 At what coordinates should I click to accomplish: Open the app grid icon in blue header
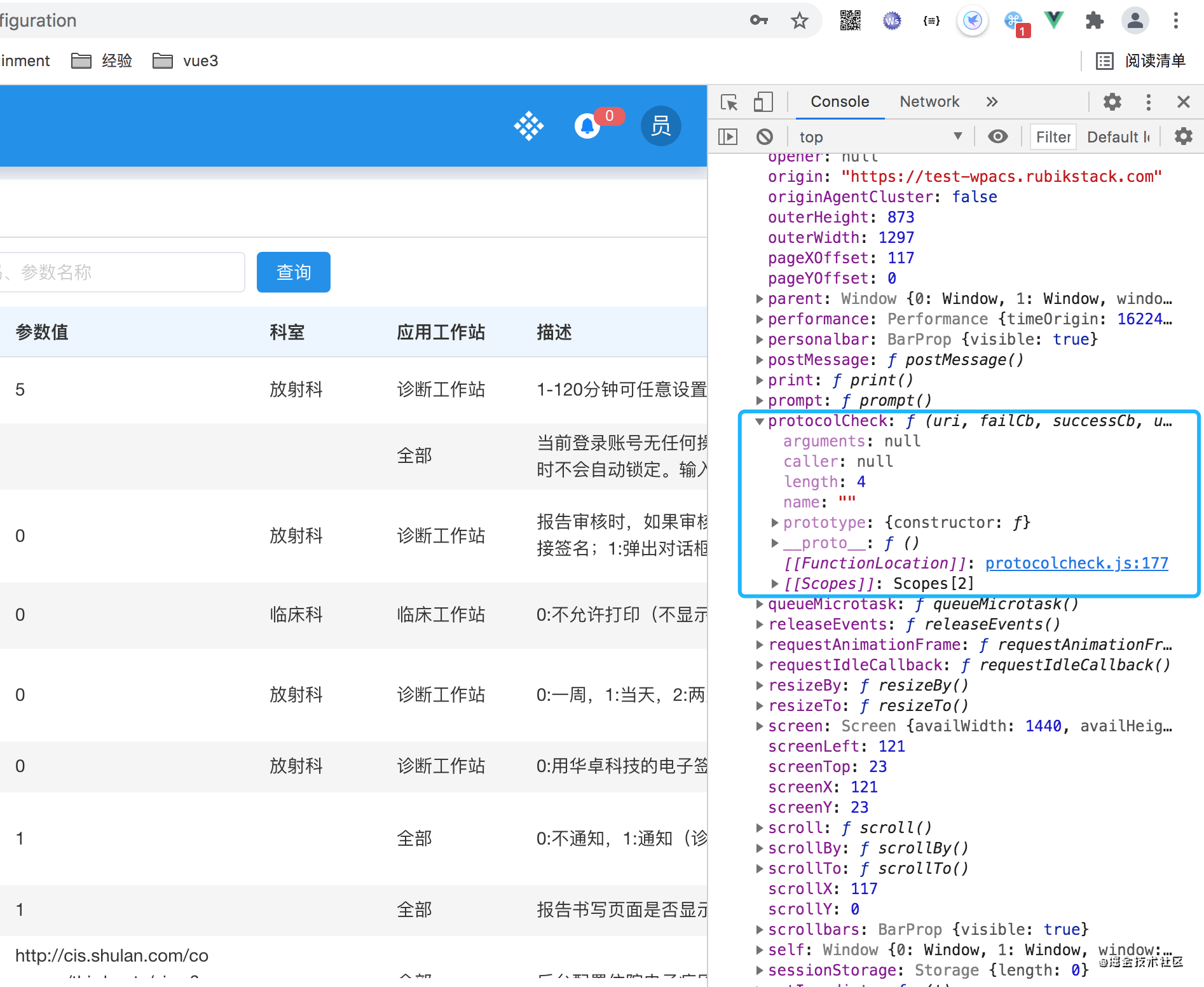(x=529, y=126)
